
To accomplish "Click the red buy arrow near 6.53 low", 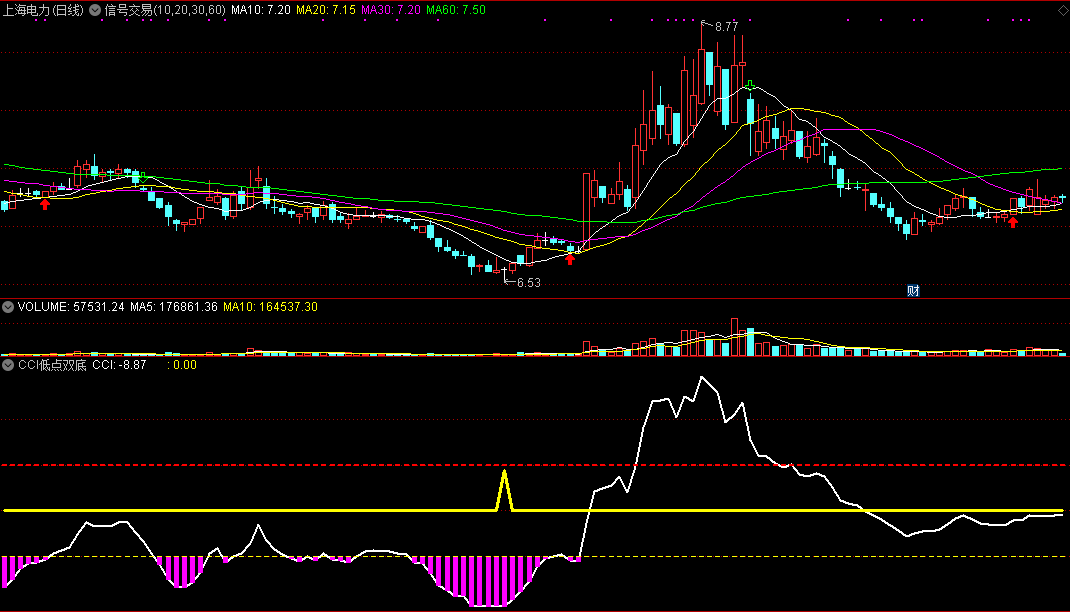I will (570, 259).
